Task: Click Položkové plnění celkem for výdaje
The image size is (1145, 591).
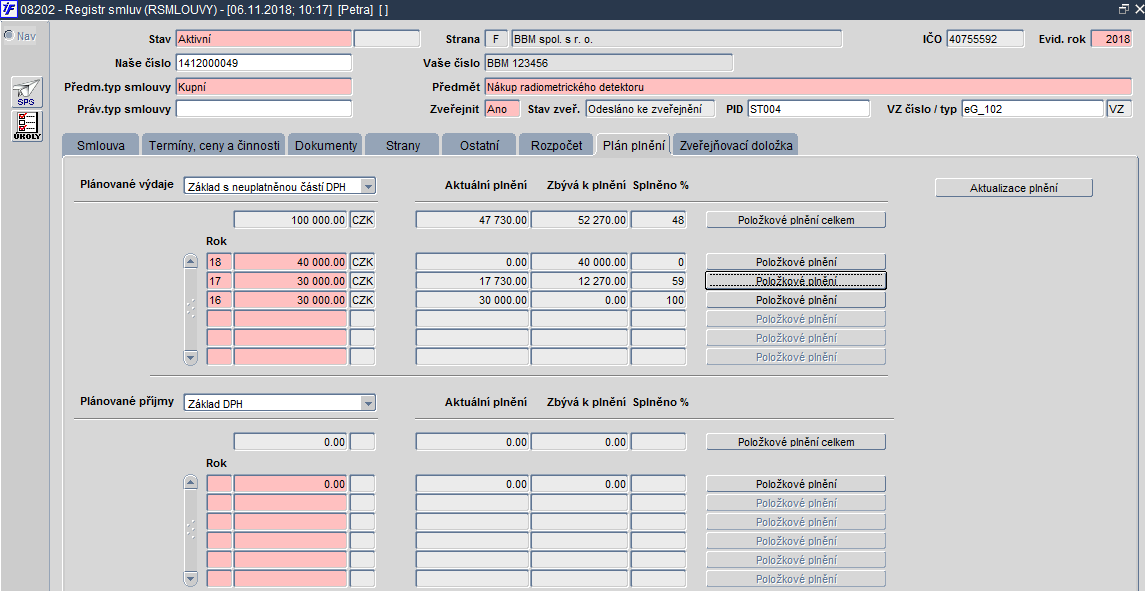Action: 796,220
